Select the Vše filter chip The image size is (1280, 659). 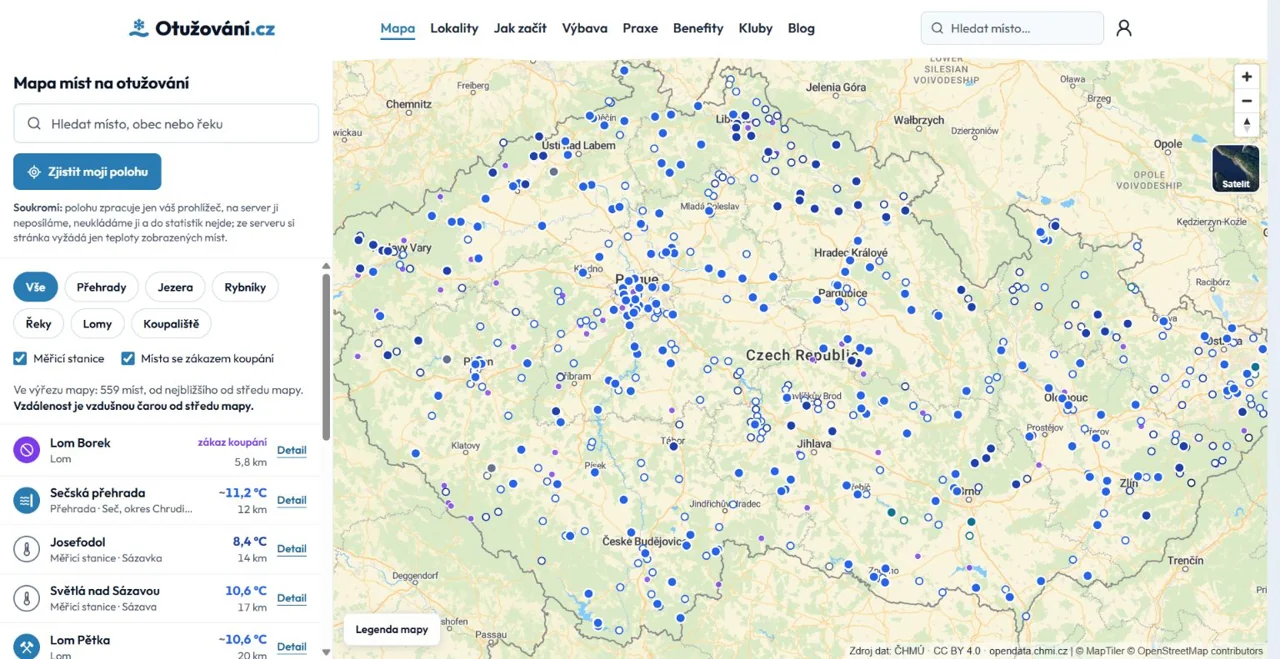(x=36, y=287)
